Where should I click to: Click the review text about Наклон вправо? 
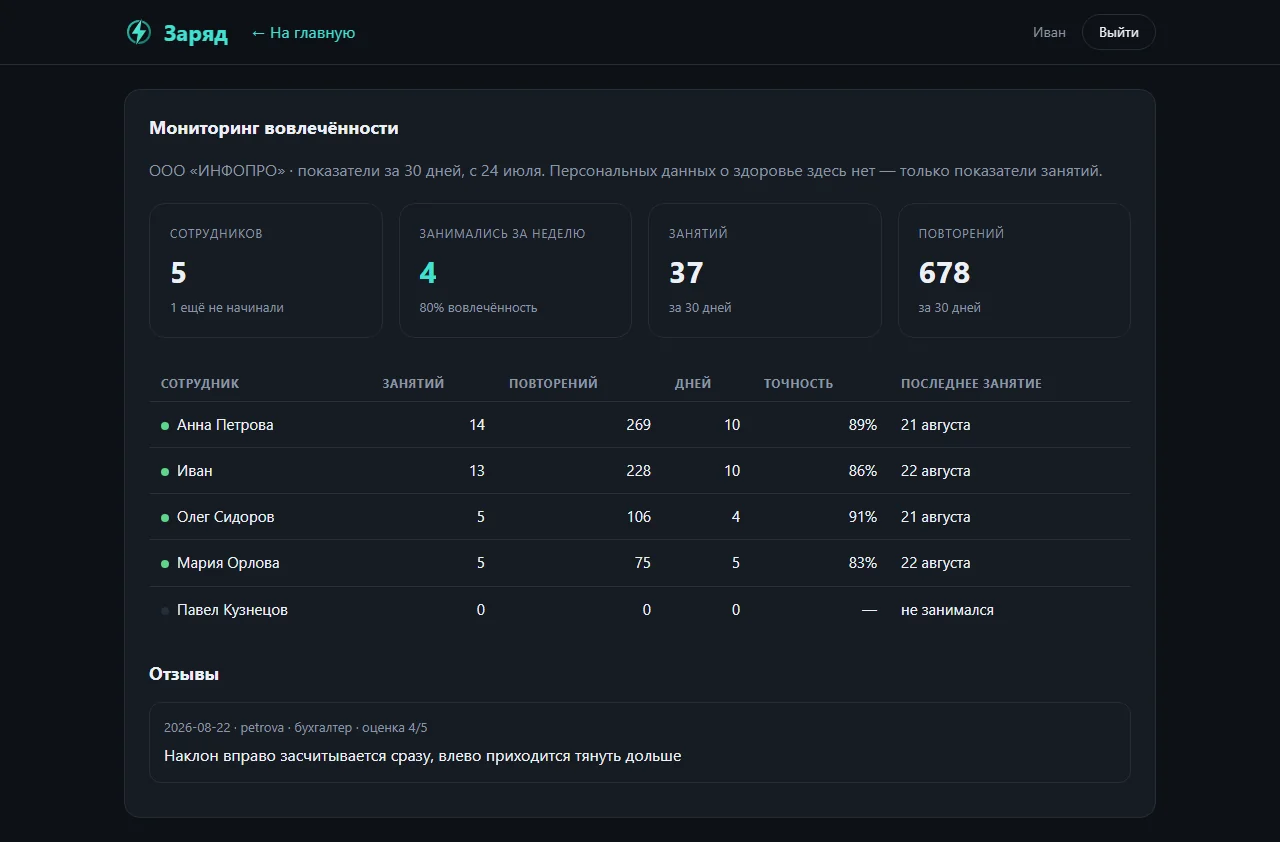(423, 756)
